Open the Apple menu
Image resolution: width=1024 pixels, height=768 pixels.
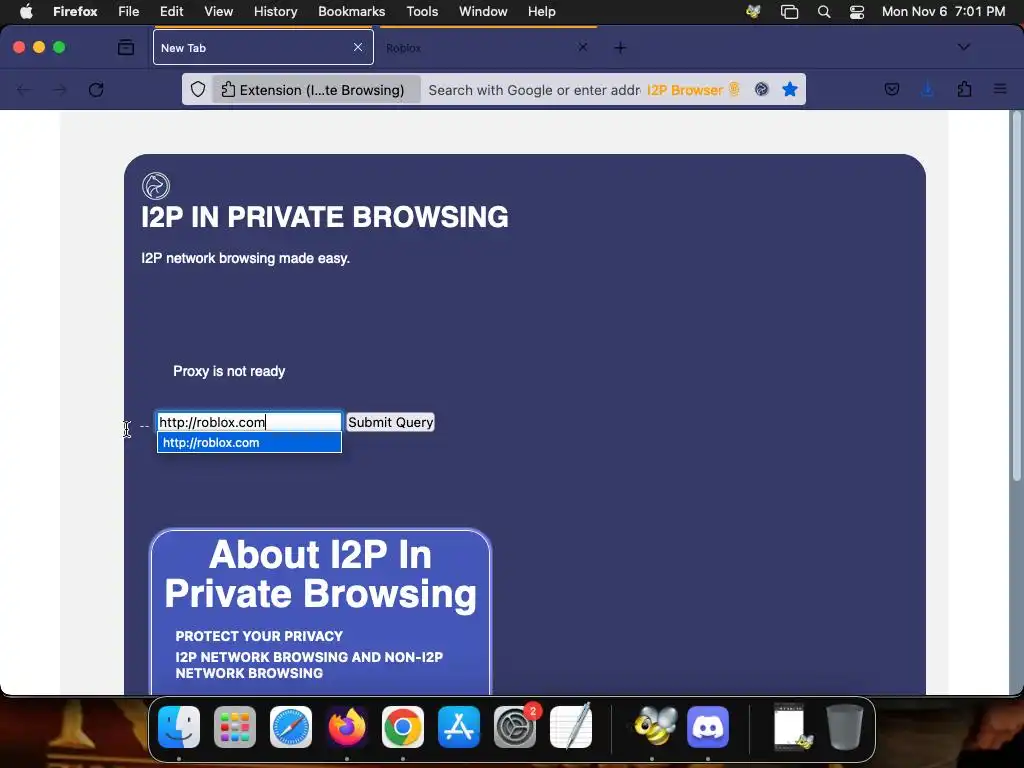point(26,12)
